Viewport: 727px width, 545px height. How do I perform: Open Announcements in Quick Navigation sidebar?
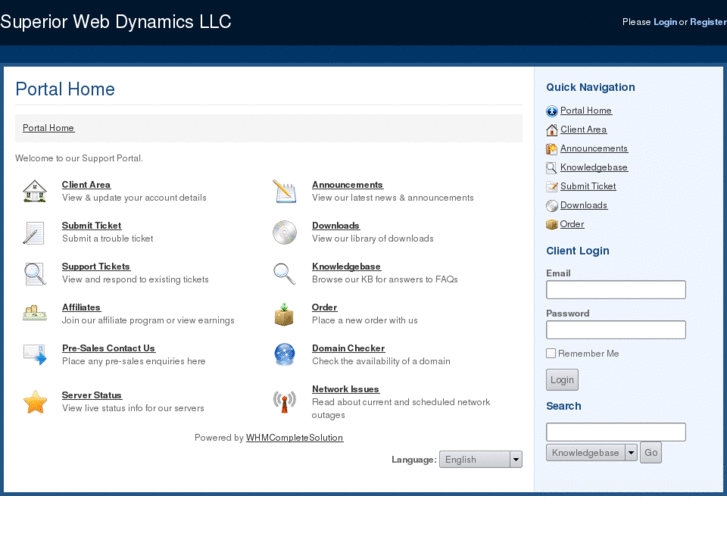[x=593, y=149]
